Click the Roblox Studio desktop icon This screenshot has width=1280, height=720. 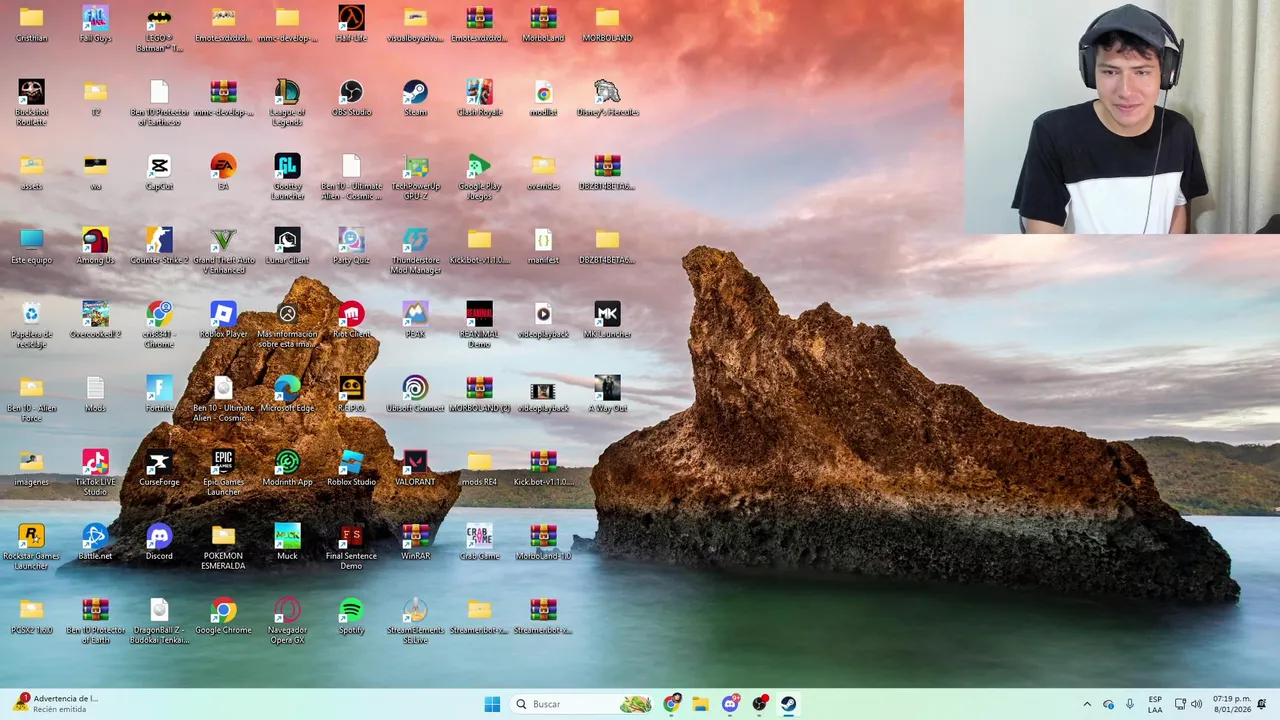351,469
